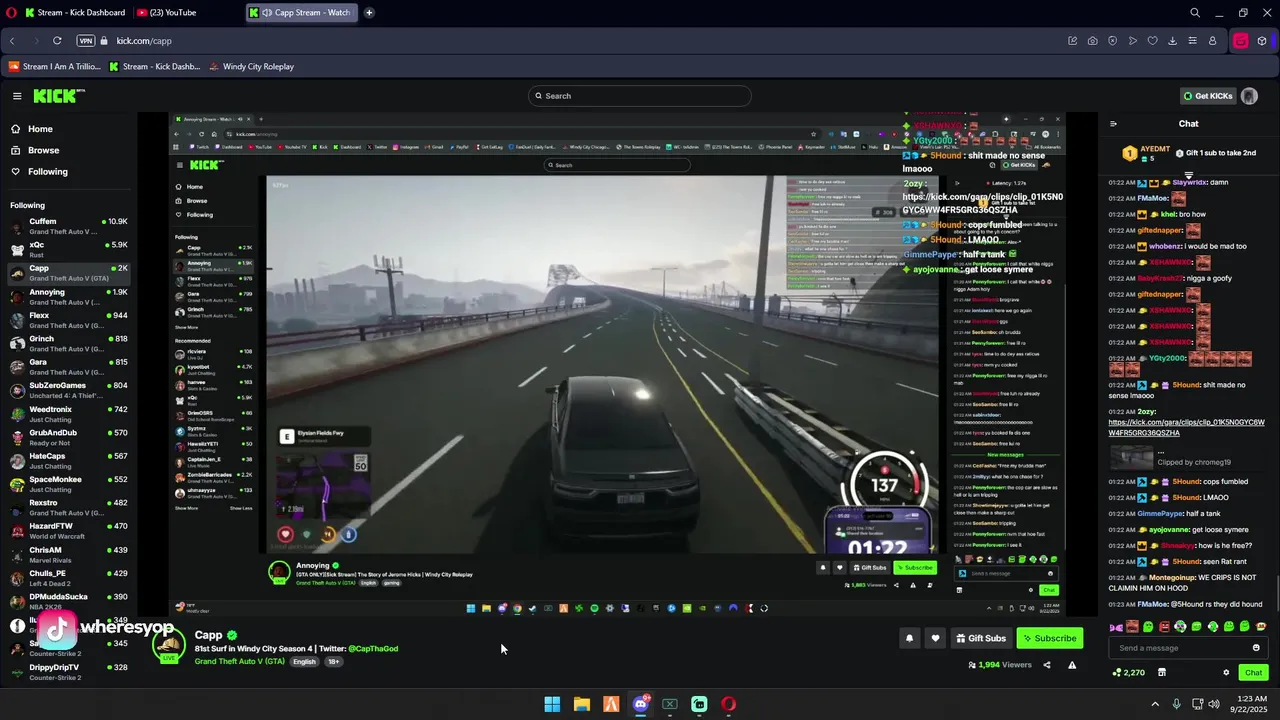The height and width of the screenshot is (720, 1280).
Task: Click the pink Opera sidebar extension icon
Action: point(1241,41)
